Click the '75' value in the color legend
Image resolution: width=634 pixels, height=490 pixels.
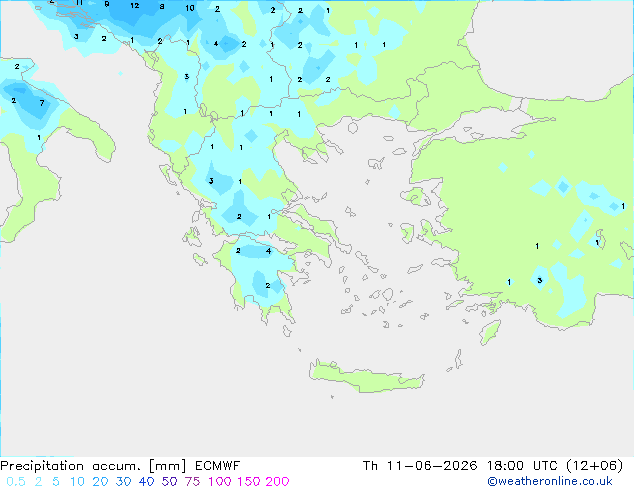[x=192, y=482]
